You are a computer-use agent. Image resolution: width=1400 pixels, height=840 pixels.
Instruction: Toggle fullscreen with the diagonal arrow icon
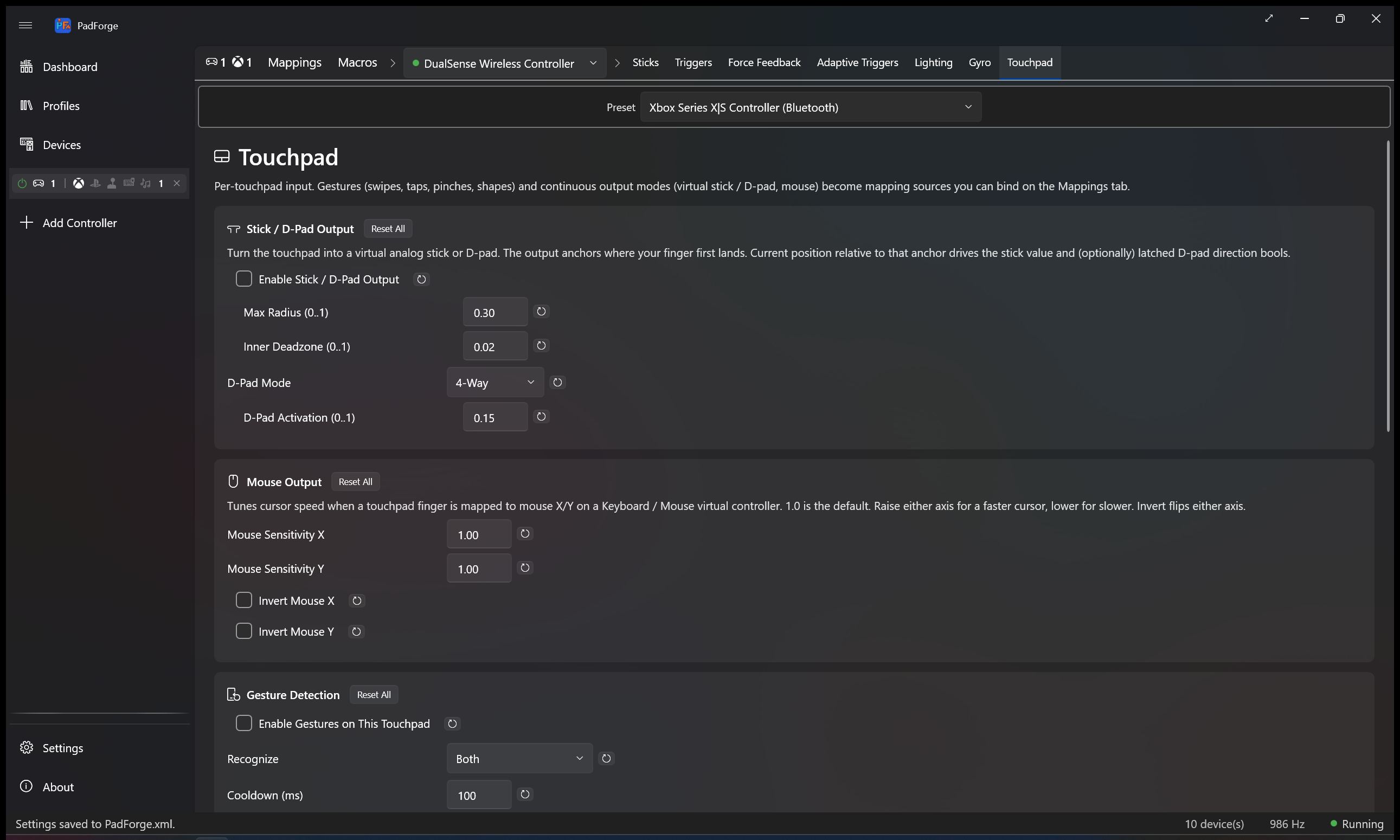(1269, 18)
